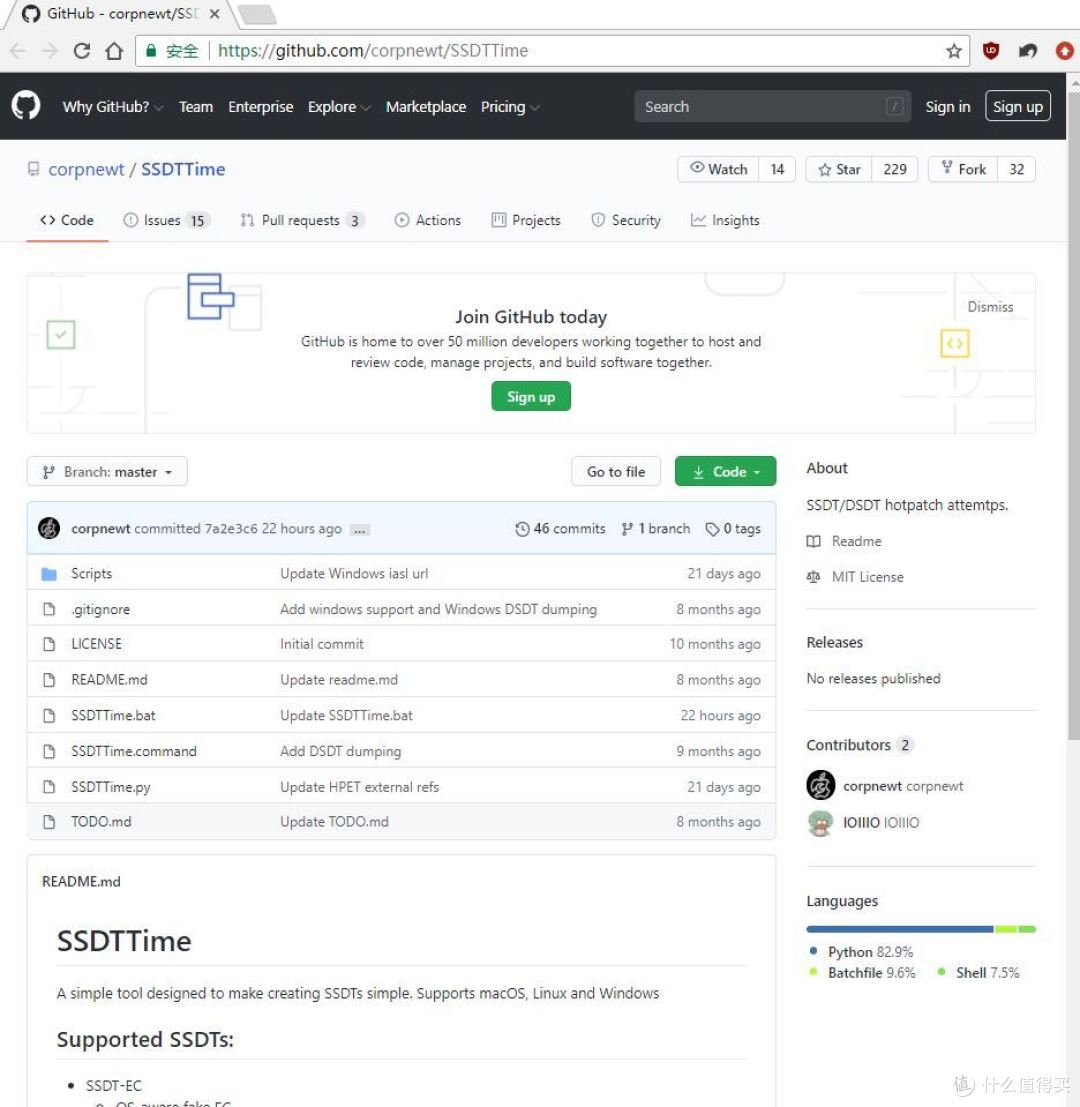Click Sign in link
The height and width of the screenshot is (1107, 1080).
coord(947,107)
